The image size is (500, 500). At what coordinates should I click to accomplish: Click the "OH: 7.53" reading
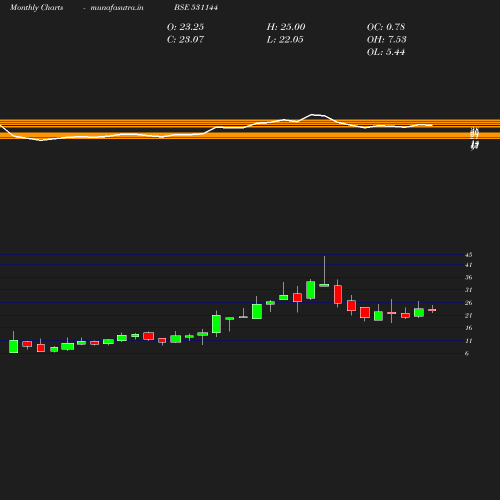pos(387,40)
